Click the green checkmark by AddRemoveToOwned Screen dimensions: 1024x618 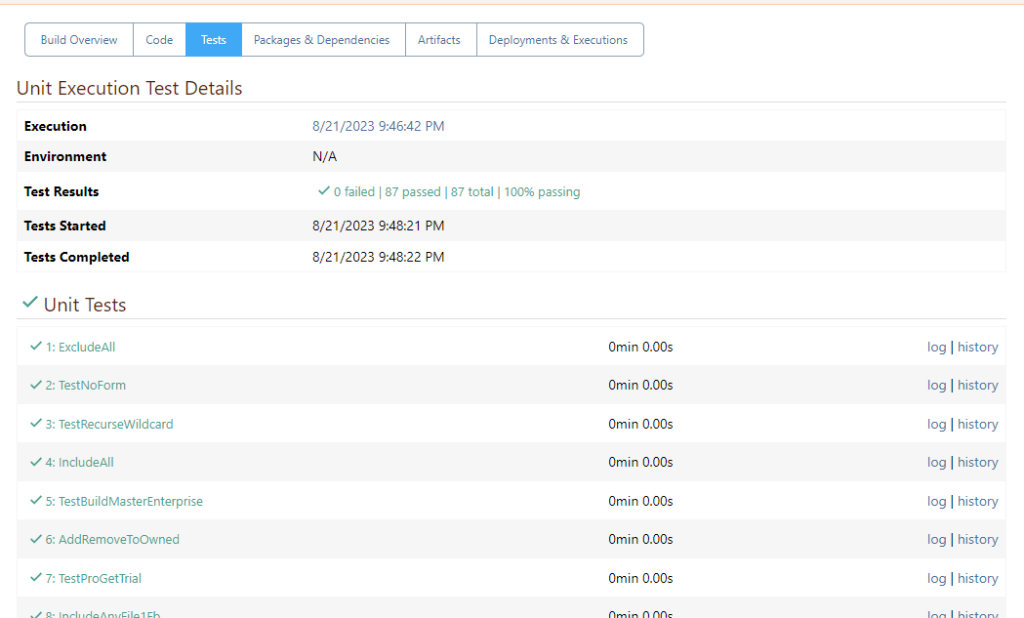point(36,539)
